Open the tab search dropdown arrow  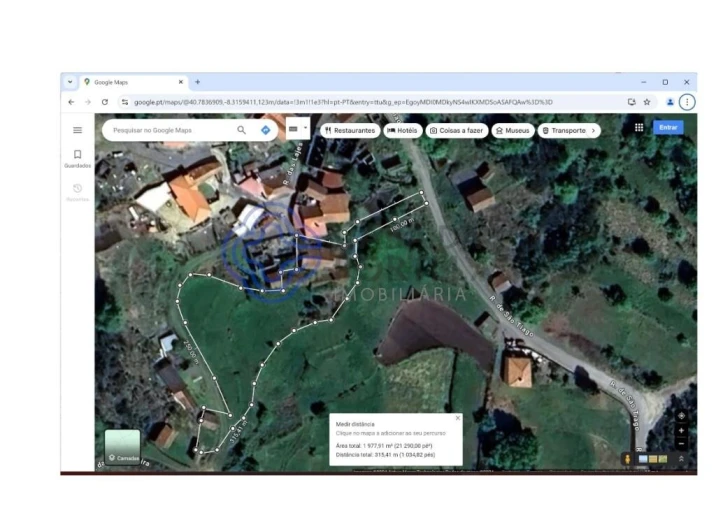(70, 82)
